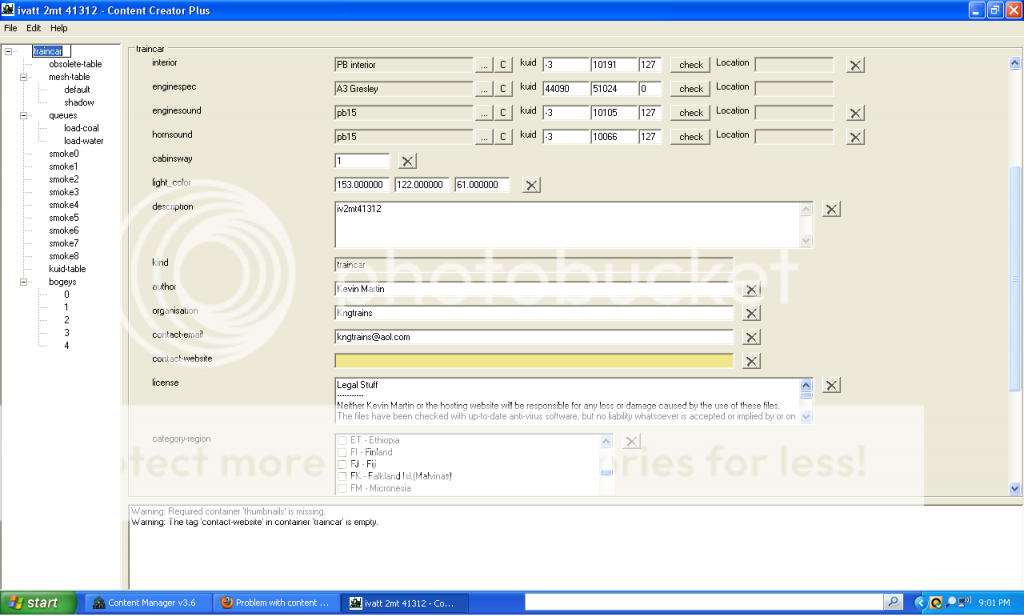Viewport: 1024px width, 616px height.
Task: Enable the FI - Finland checkbox
Action: (x=342, y=452)
